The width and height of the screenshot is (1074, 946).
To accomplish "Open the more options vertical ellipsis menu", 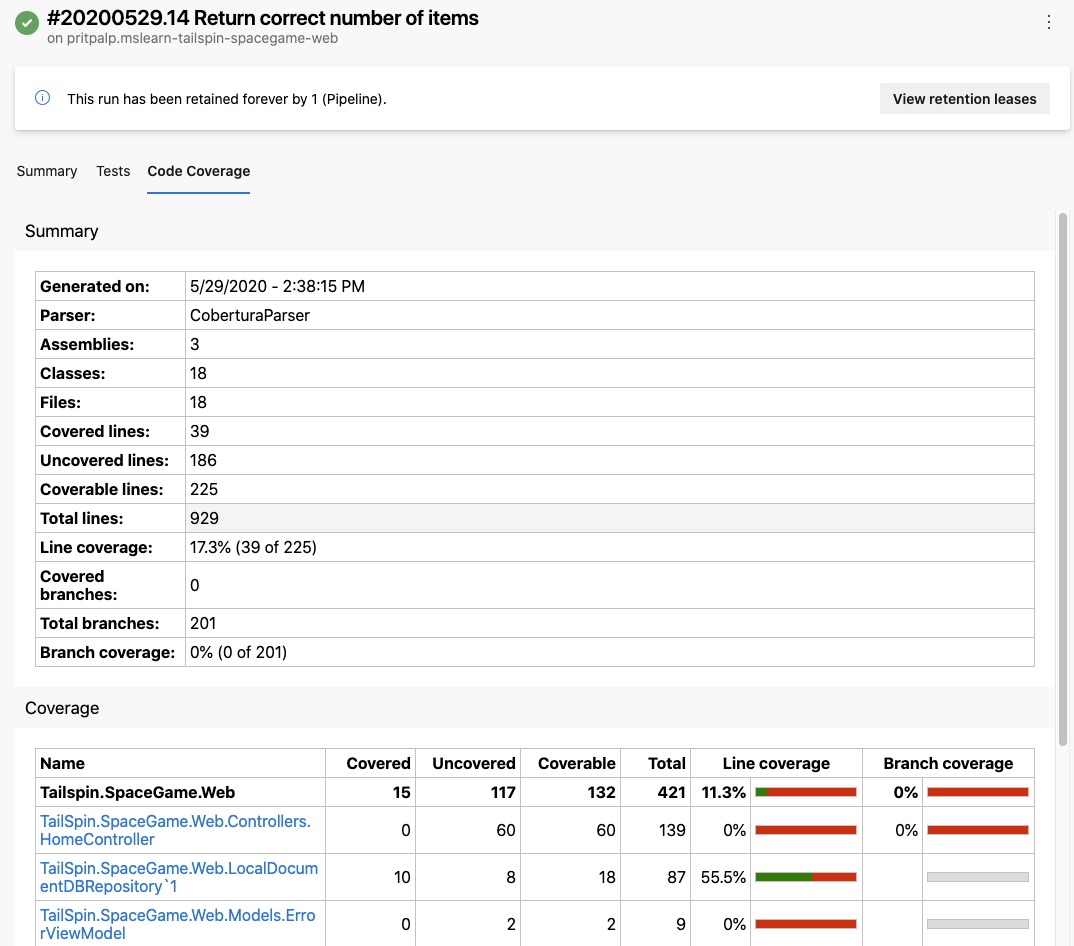I will click(1048, 23).
